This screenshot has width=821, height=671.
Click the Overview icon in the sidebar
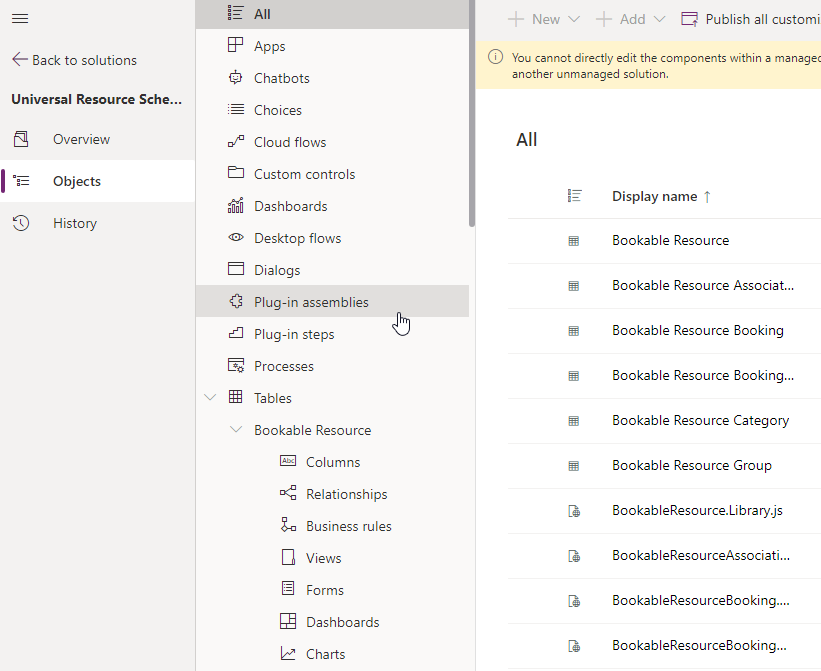click(x=21, y=139)
